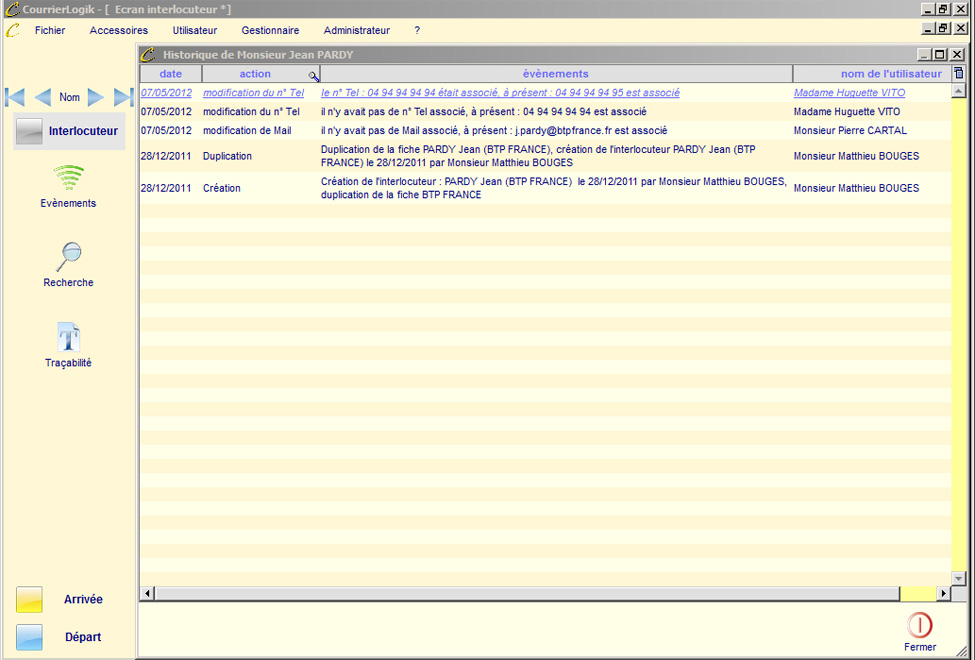
Task: Click the Arrivée yellow button
Action: (x=30, y=599)
